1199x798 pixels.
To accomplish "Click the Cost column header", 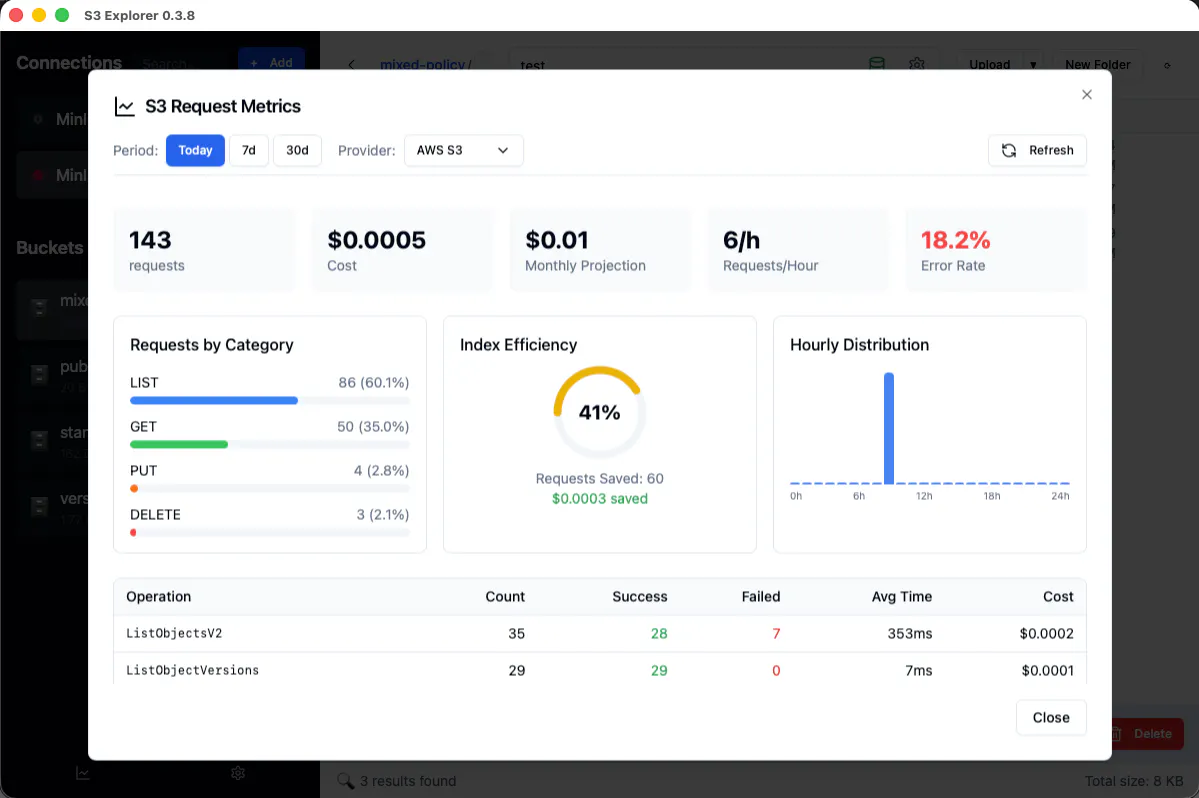I will coord(1058,597).
